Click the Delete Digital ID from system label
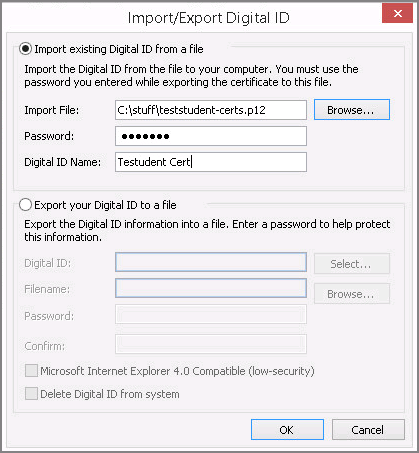 click(110, 394)
